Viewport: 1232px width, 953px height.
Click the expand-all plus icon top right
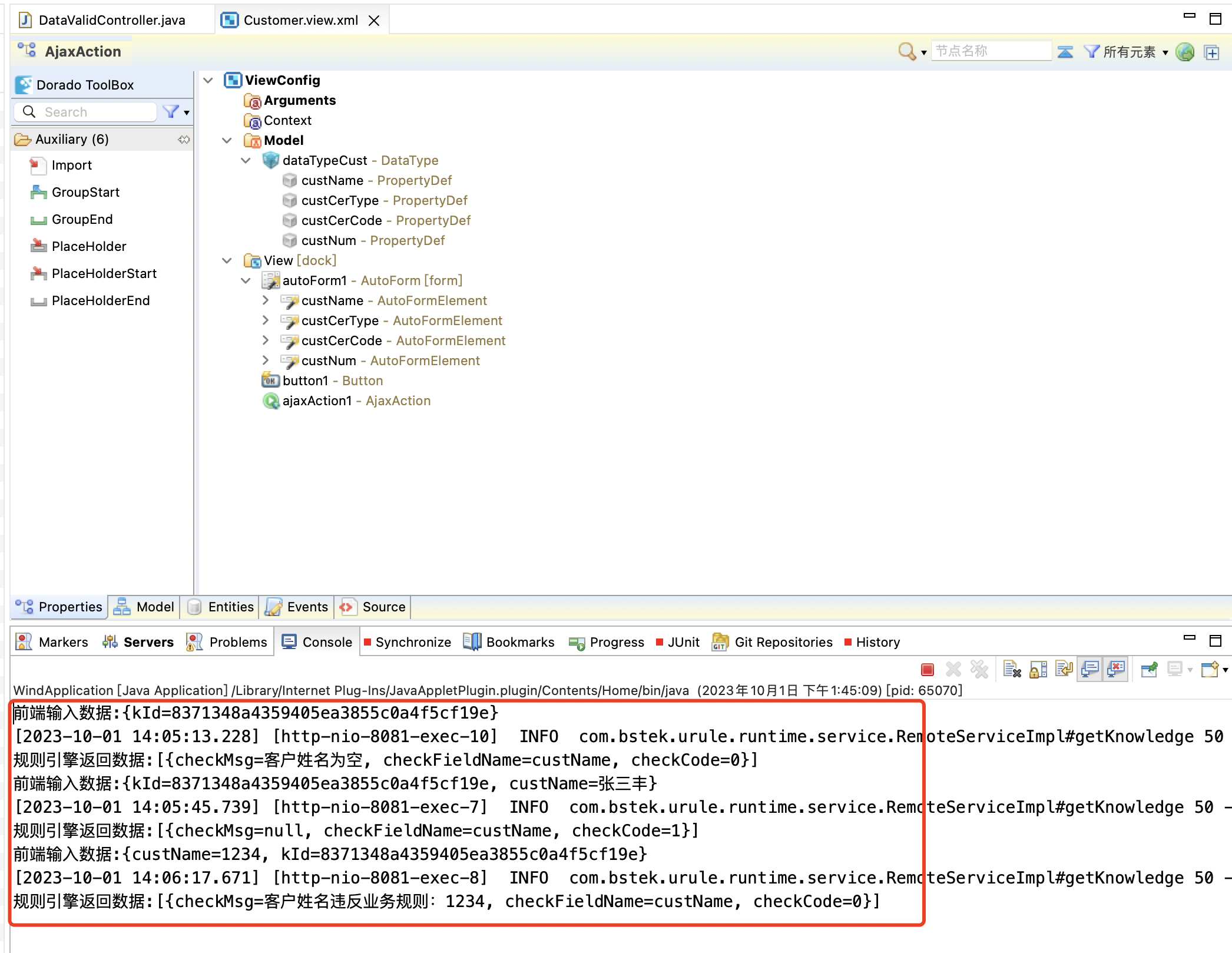click(1211, 52)
